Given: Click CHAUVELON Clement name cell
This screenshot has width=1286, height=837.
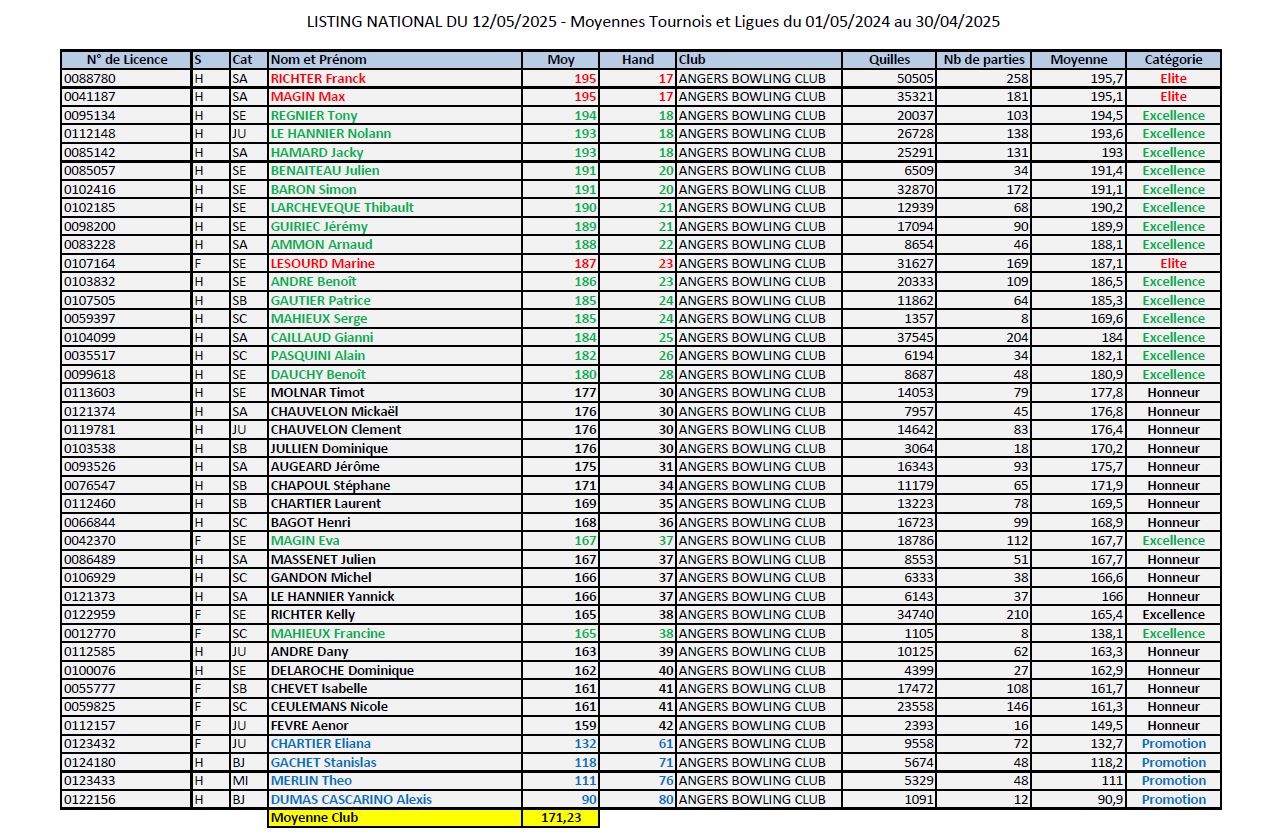Looking at the screenshot, I should click(395, 429).
